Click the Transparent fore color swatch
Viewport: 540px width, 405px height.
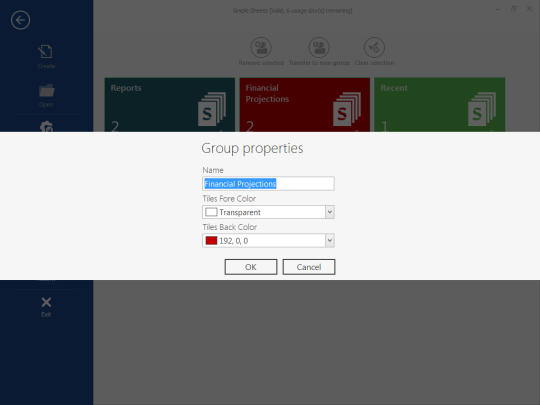211,212
